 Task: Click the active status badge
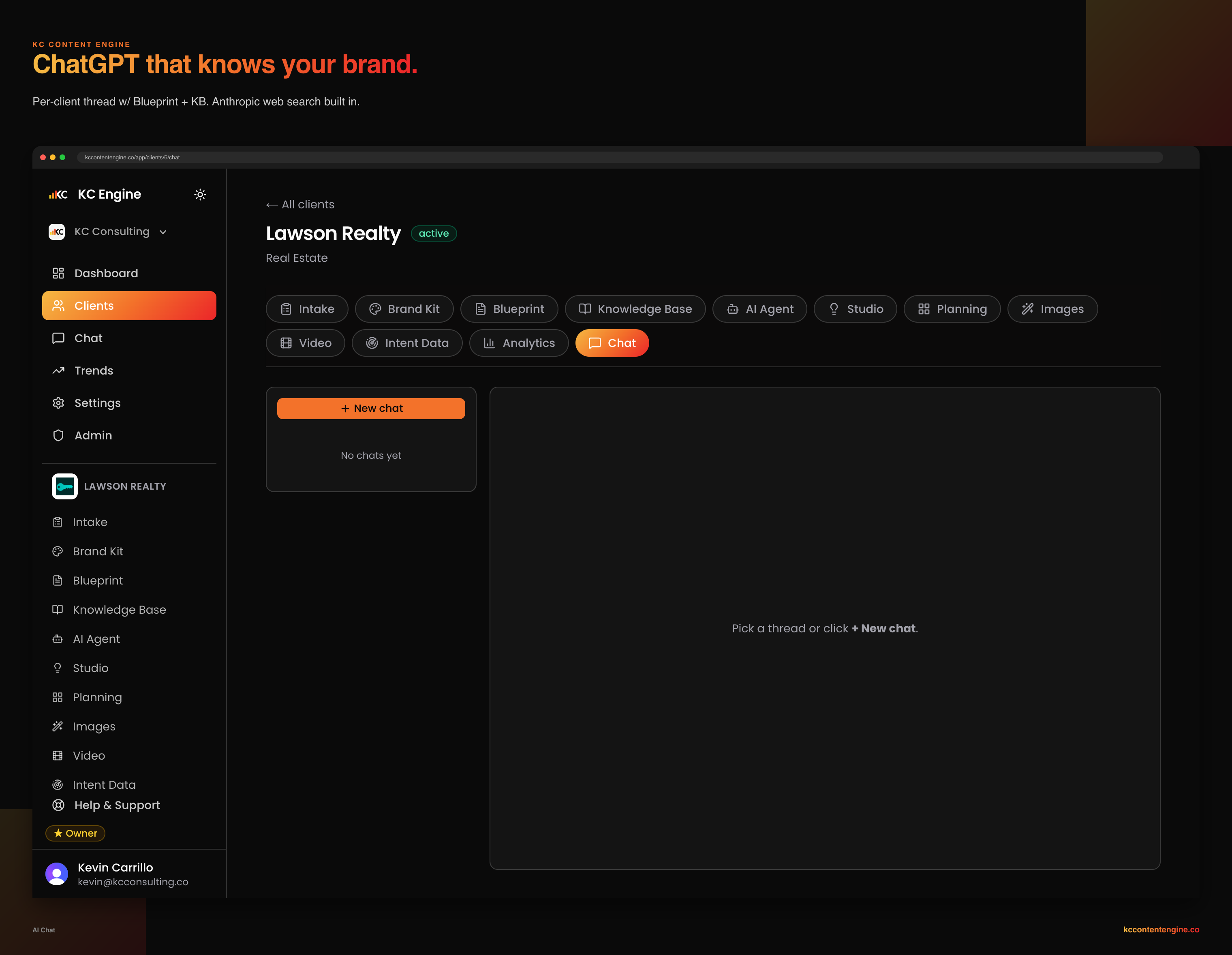click(x=434, y=233)
